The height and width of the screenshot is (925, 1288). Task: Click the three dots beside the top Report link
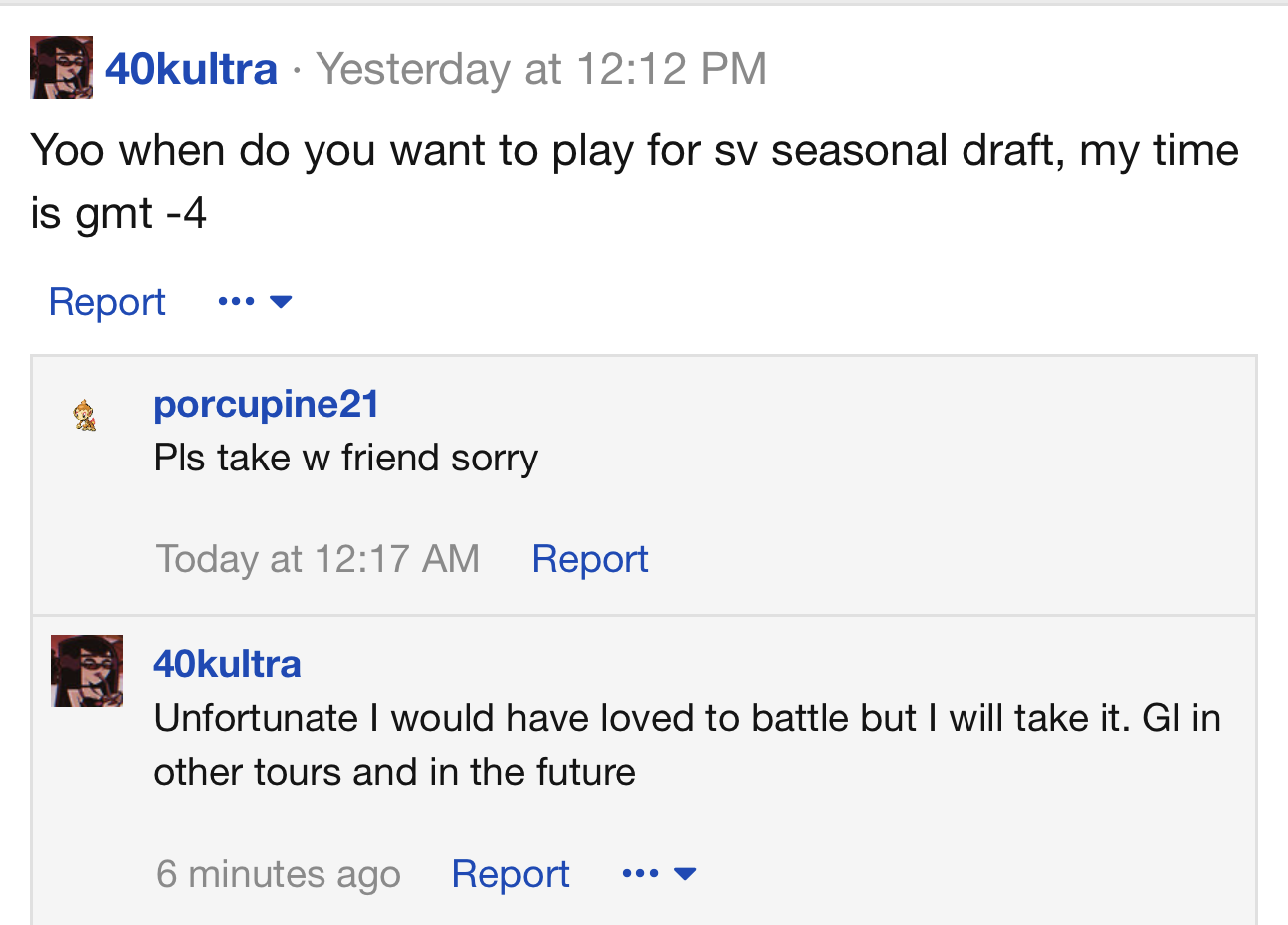point(236,302)
